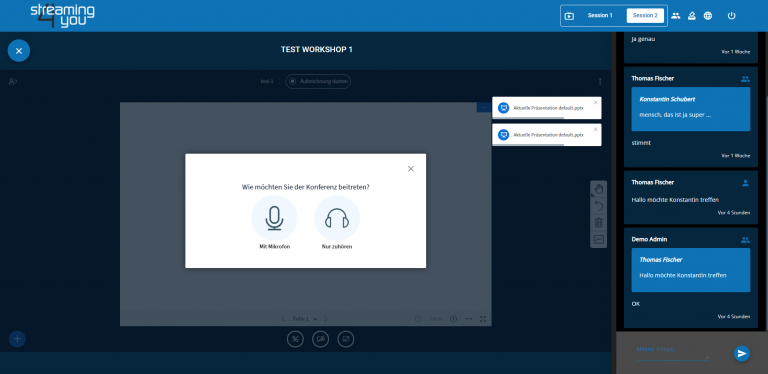Select the Session 2 tab

point(645,16)
